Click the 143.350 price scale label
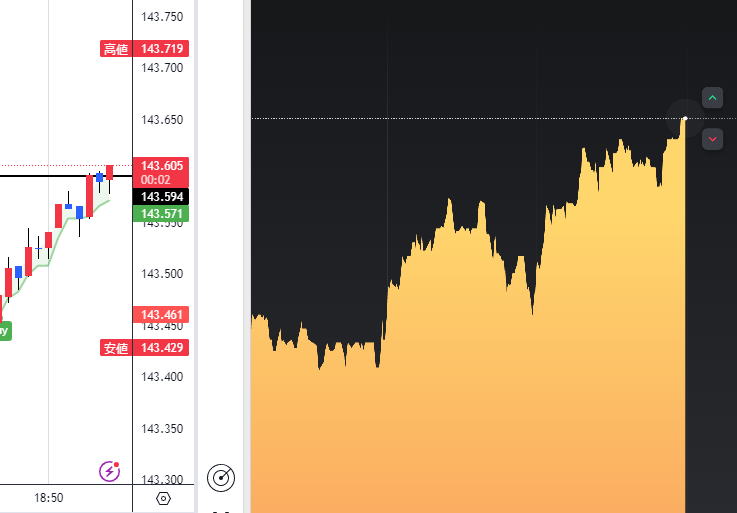 pyautogui.click(x=162, y=429)
